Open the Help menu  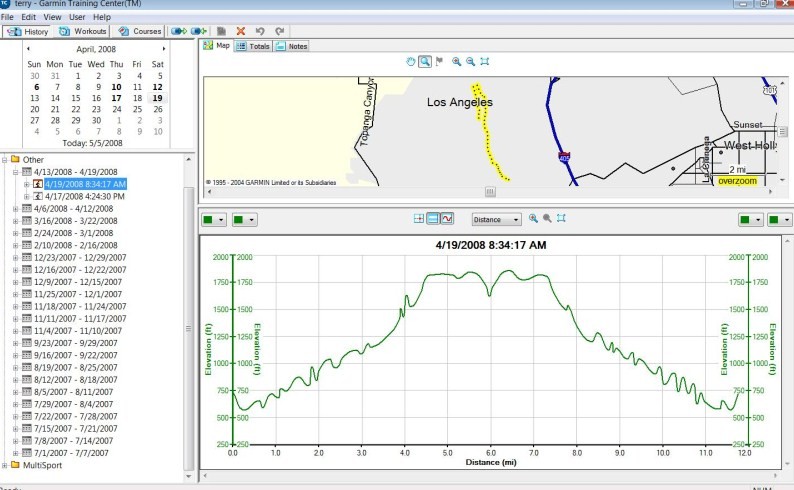tap(102, 17)
